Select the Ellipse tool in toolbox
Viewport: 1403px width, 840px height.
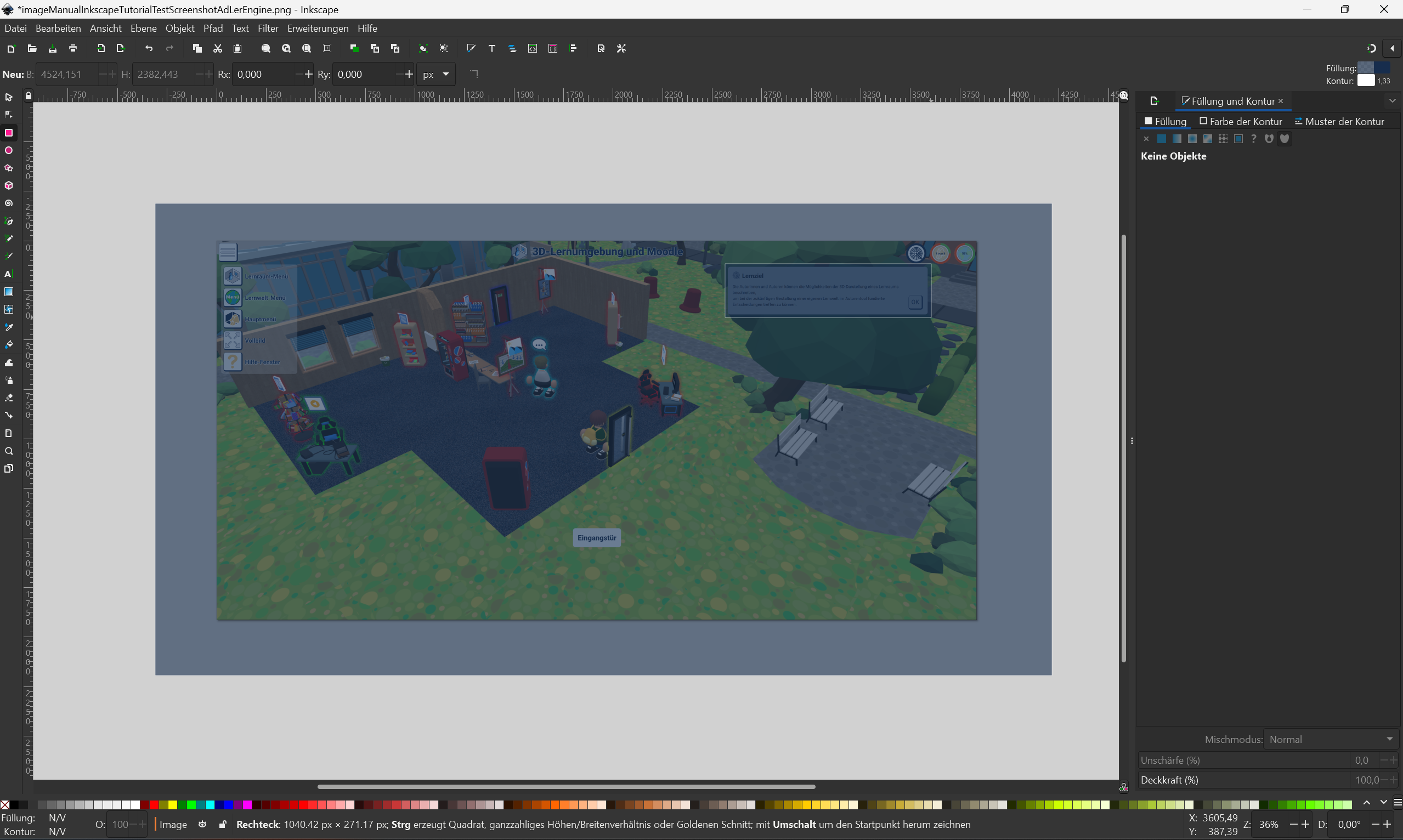(x=8, y=151)
